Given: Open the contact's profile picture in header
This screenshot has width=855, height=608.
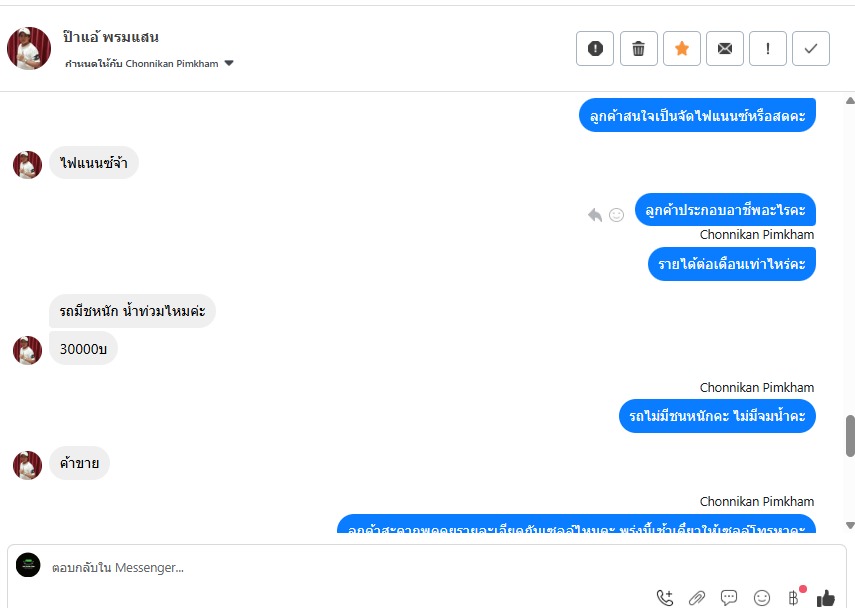Looking at the screenshot, I should point(29,49).
